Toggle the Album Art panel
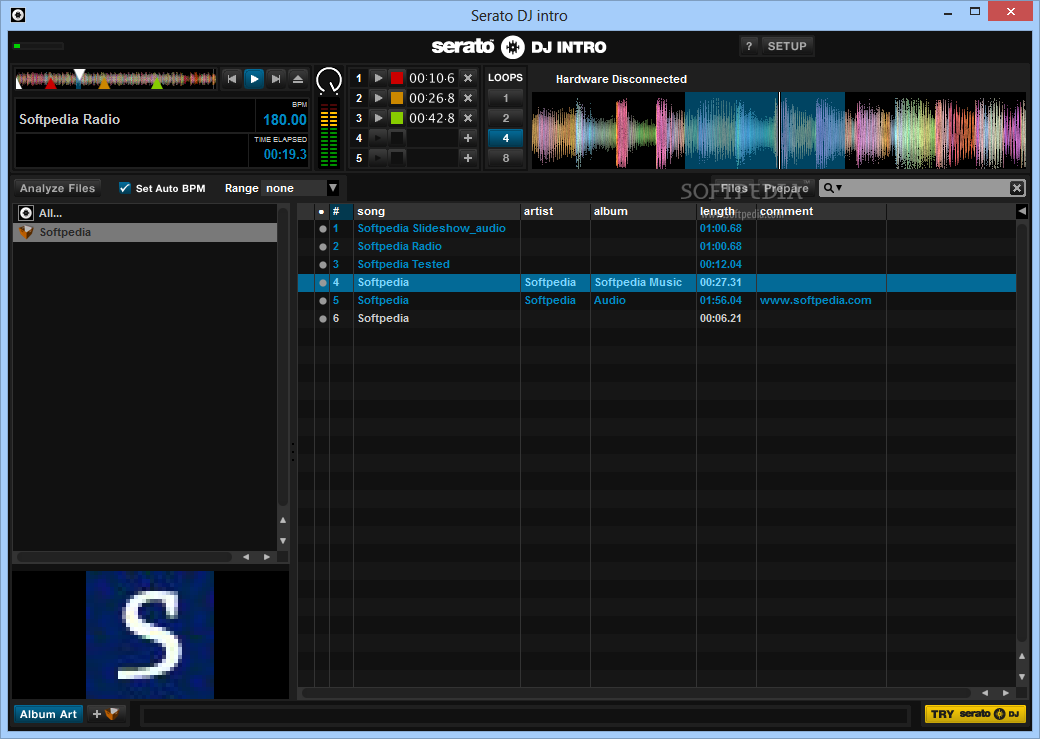This screenshot has width=1040, height=739. 48,714
